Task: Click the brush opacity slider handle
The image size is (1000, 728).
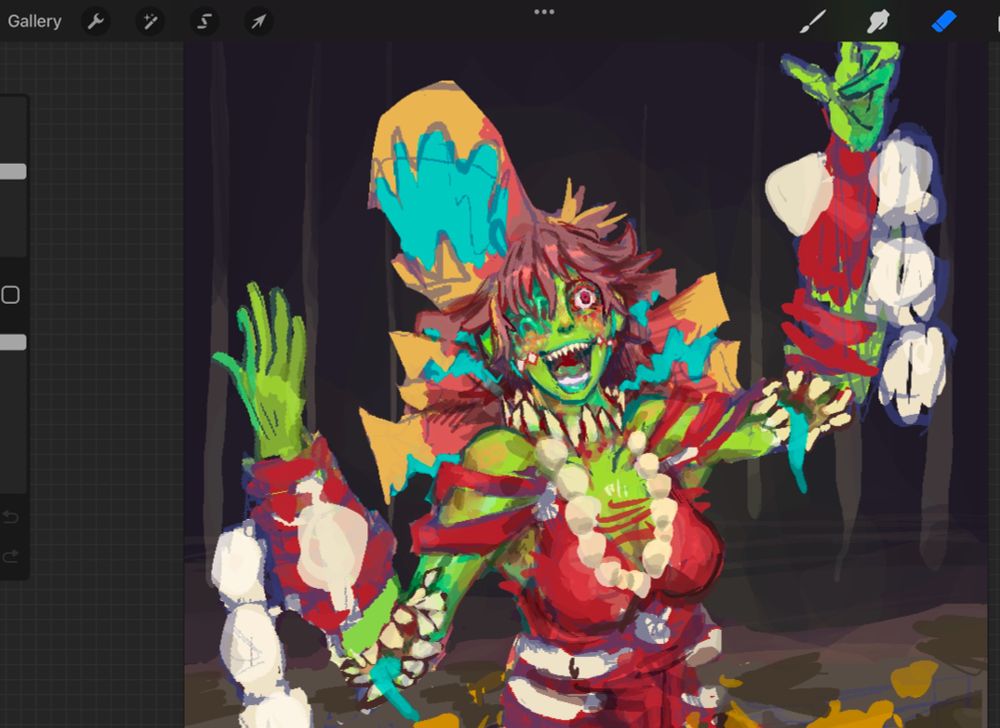Action: tap(13, 342)
